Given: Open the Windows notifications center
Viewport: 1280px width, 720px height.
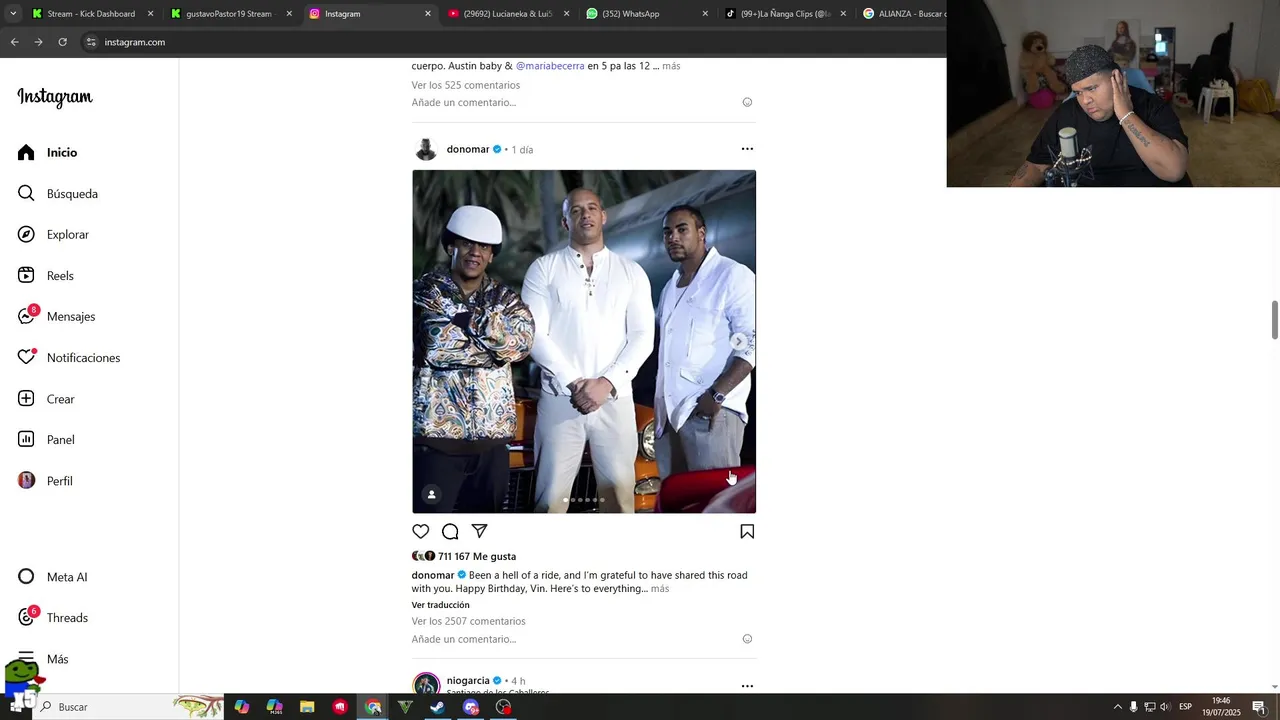Looking at the screenshot, I should coord(1259,707).
